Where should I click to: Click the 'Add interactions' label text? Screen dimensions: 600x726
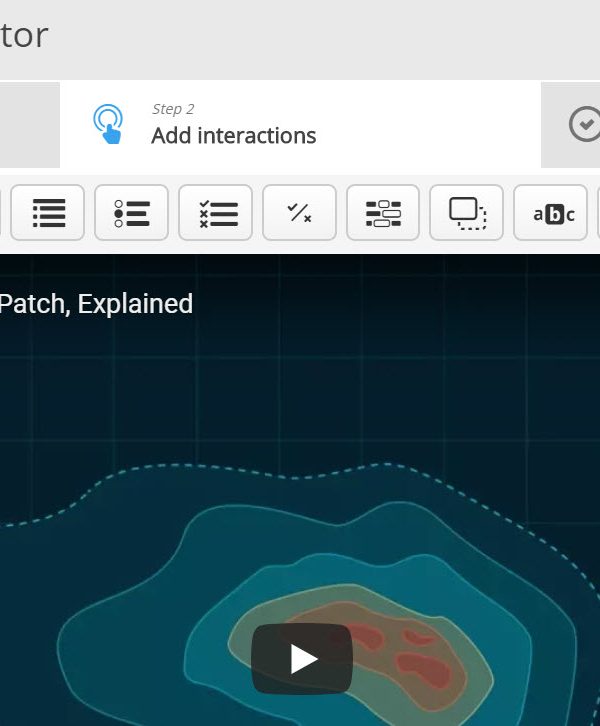click(x=234, y=136)
